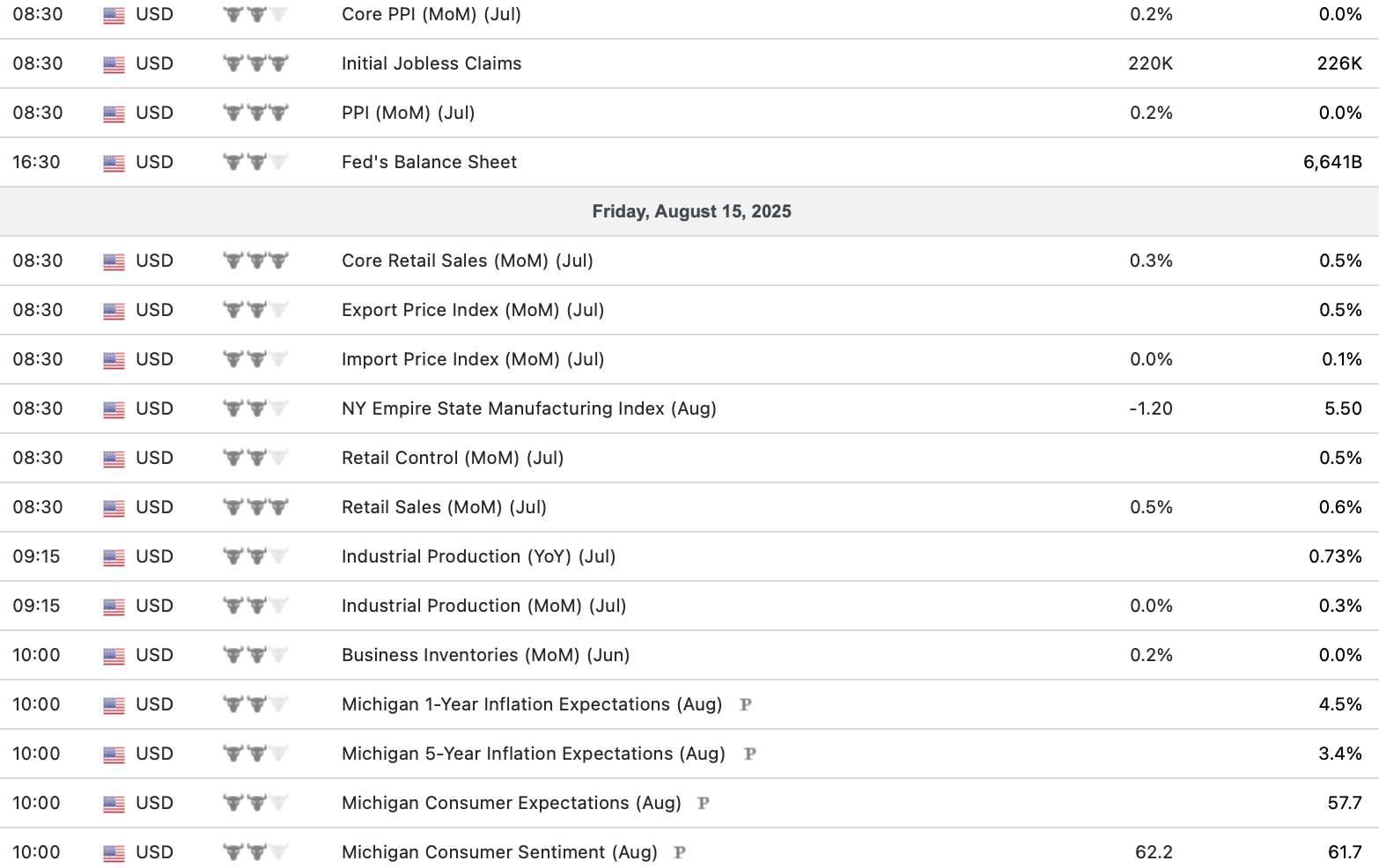Open the Fed's Balance Sheet event
This screenshot has width=1379, height=868.
coord(429,162)
